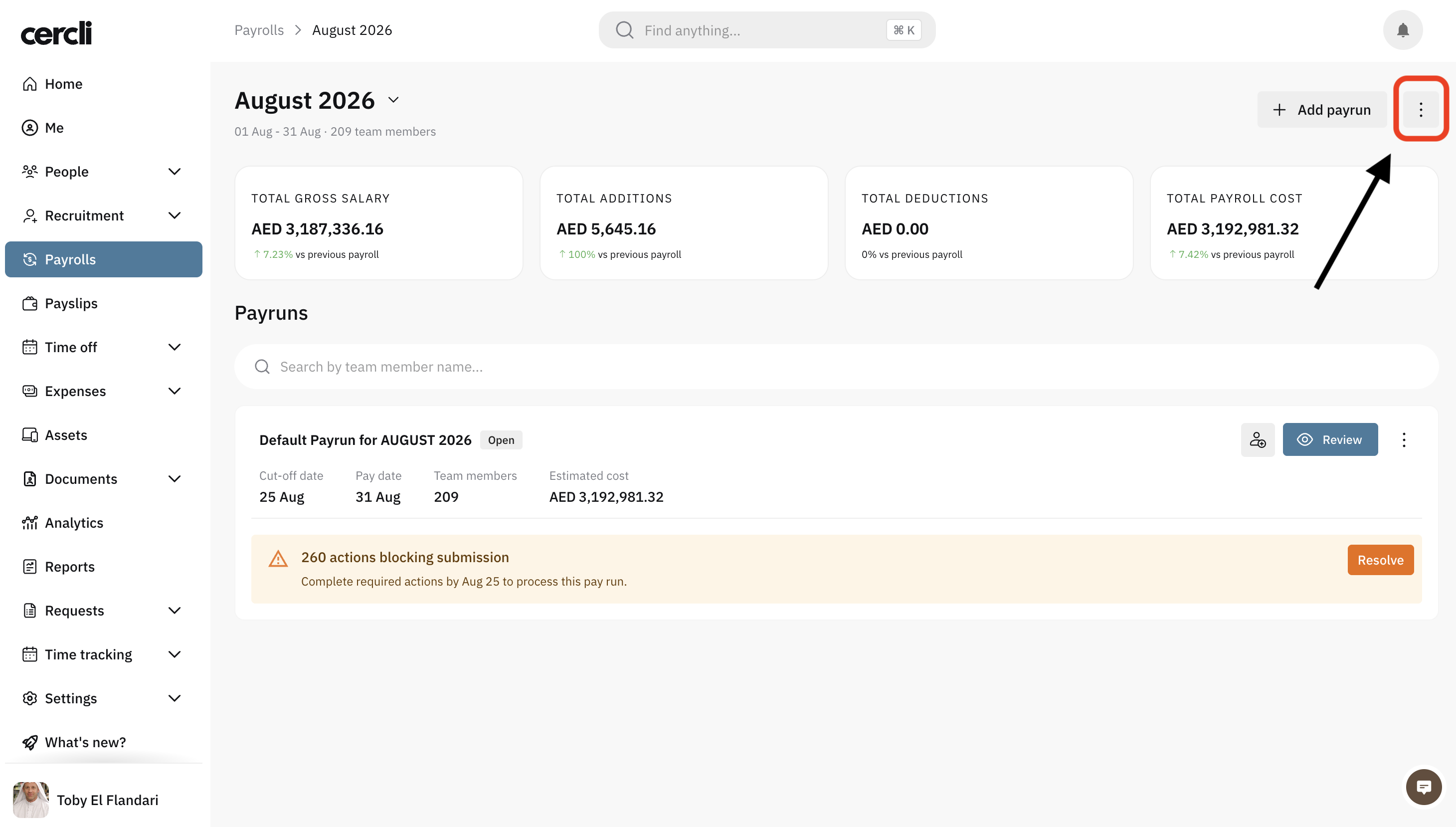Click the Home house icon
1456x827 pixels.
click(x=30, y=84)
